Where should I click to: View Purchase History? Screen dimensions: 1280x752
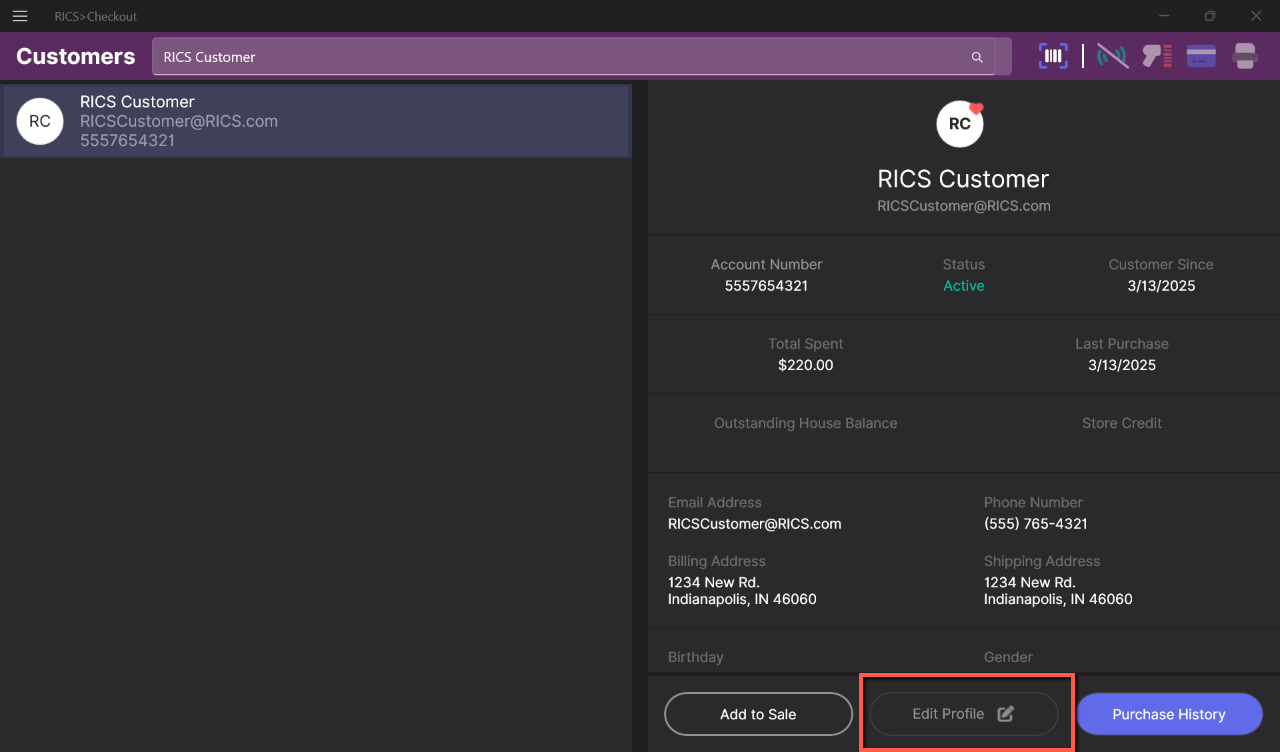(1169, 714)
